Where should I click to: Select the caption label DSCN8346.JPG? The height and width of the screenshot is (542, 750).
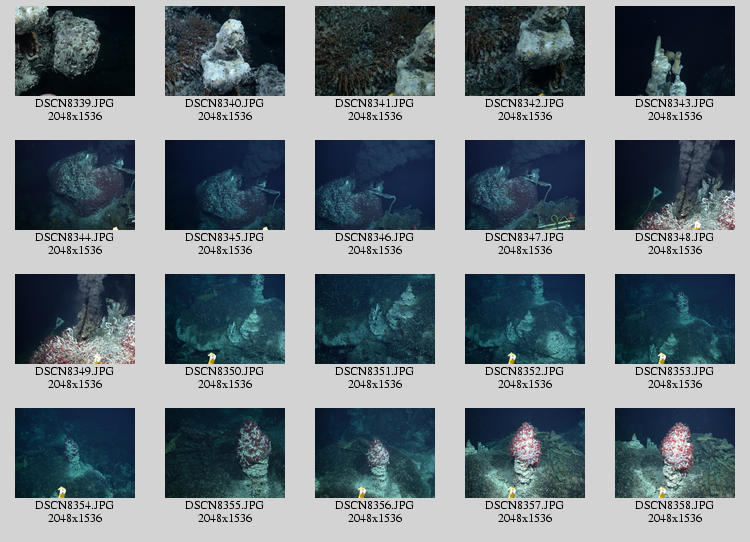click(x=375, y=237)
